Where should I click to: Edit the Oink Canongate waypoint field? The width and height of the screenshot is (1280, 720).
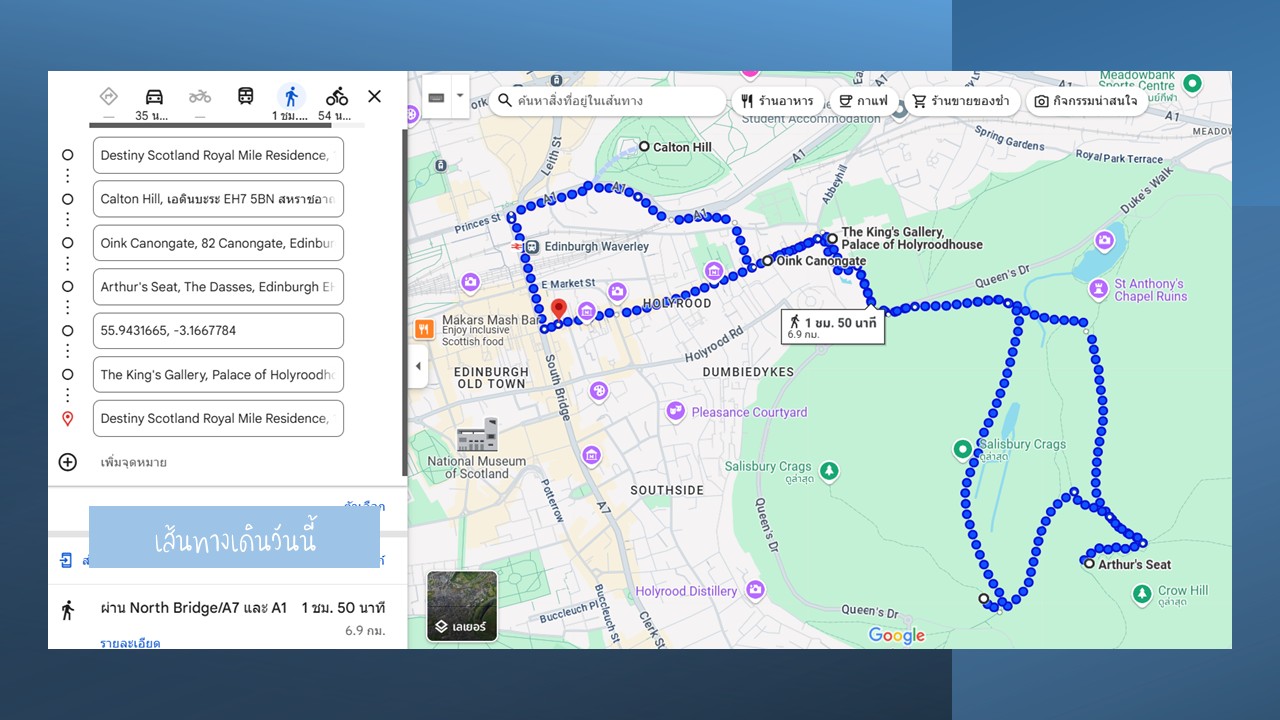coord(218,243)
